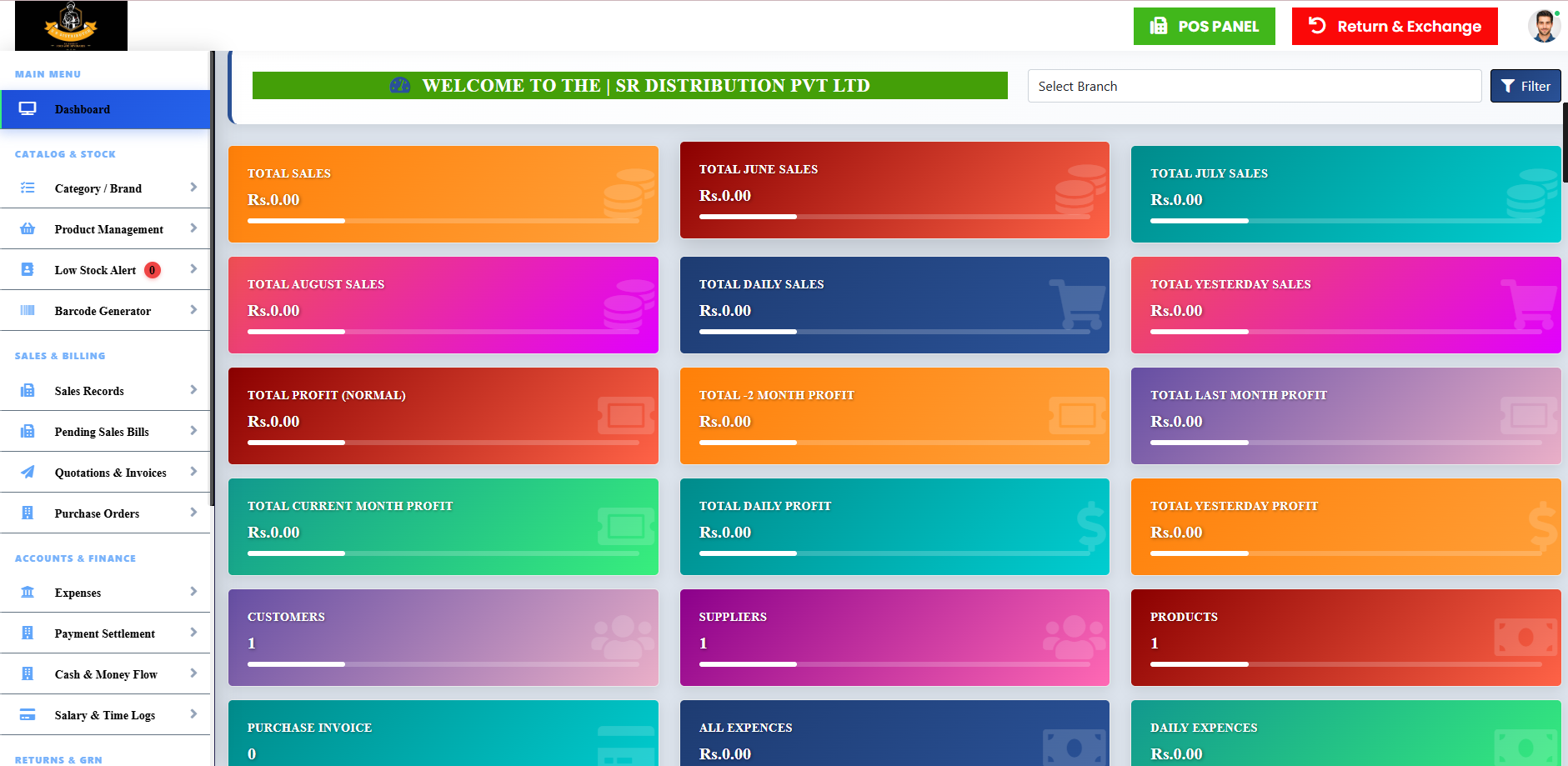Image resolution: width=1568 pixels, height=766 pixels.
Task: Open the Cash & Money Flow menu
Action: coord(105,674)
